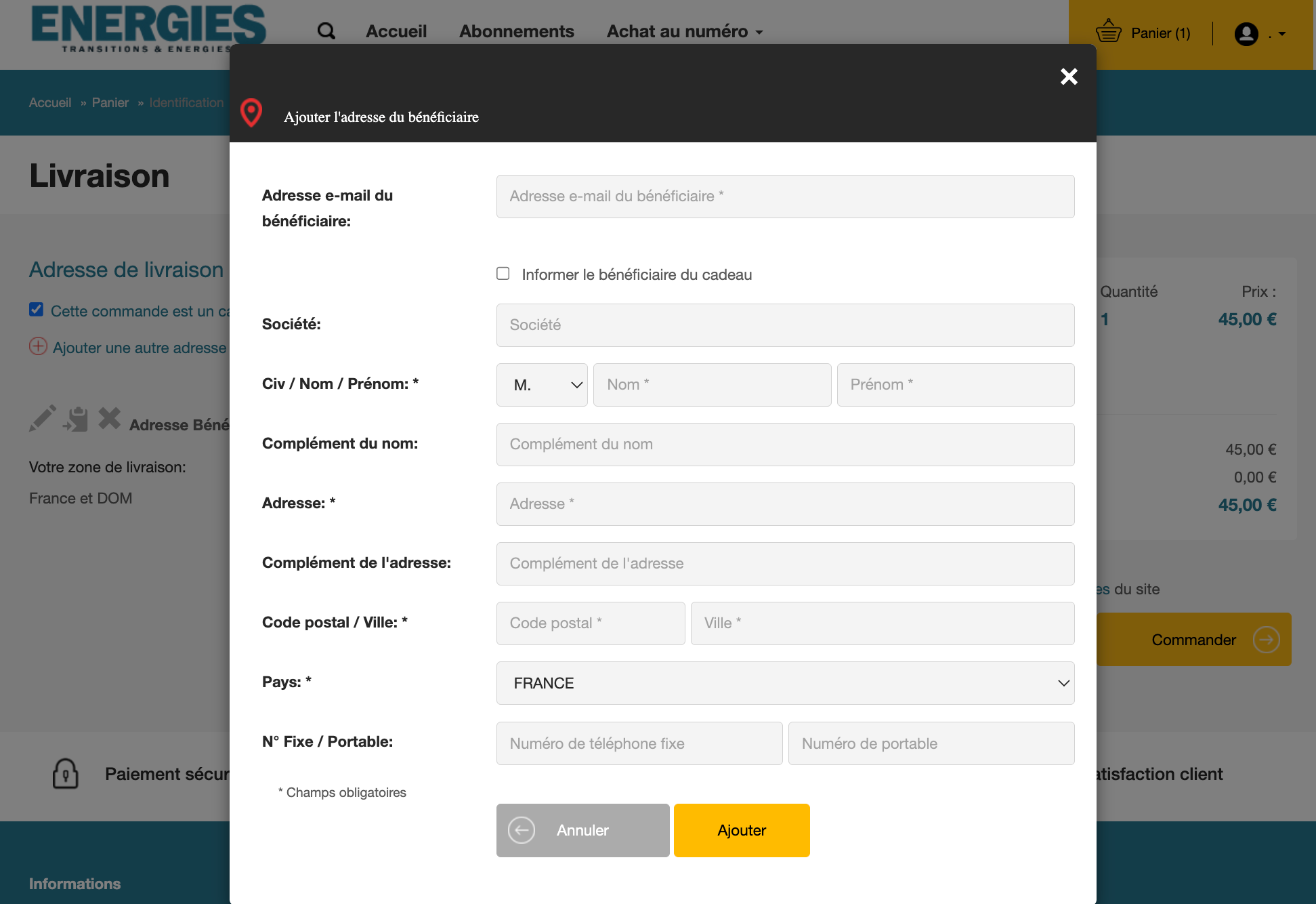The image size is (1316, 904).
Task: Click the pencil edit address icon
Action: click(x=42, y=419)
